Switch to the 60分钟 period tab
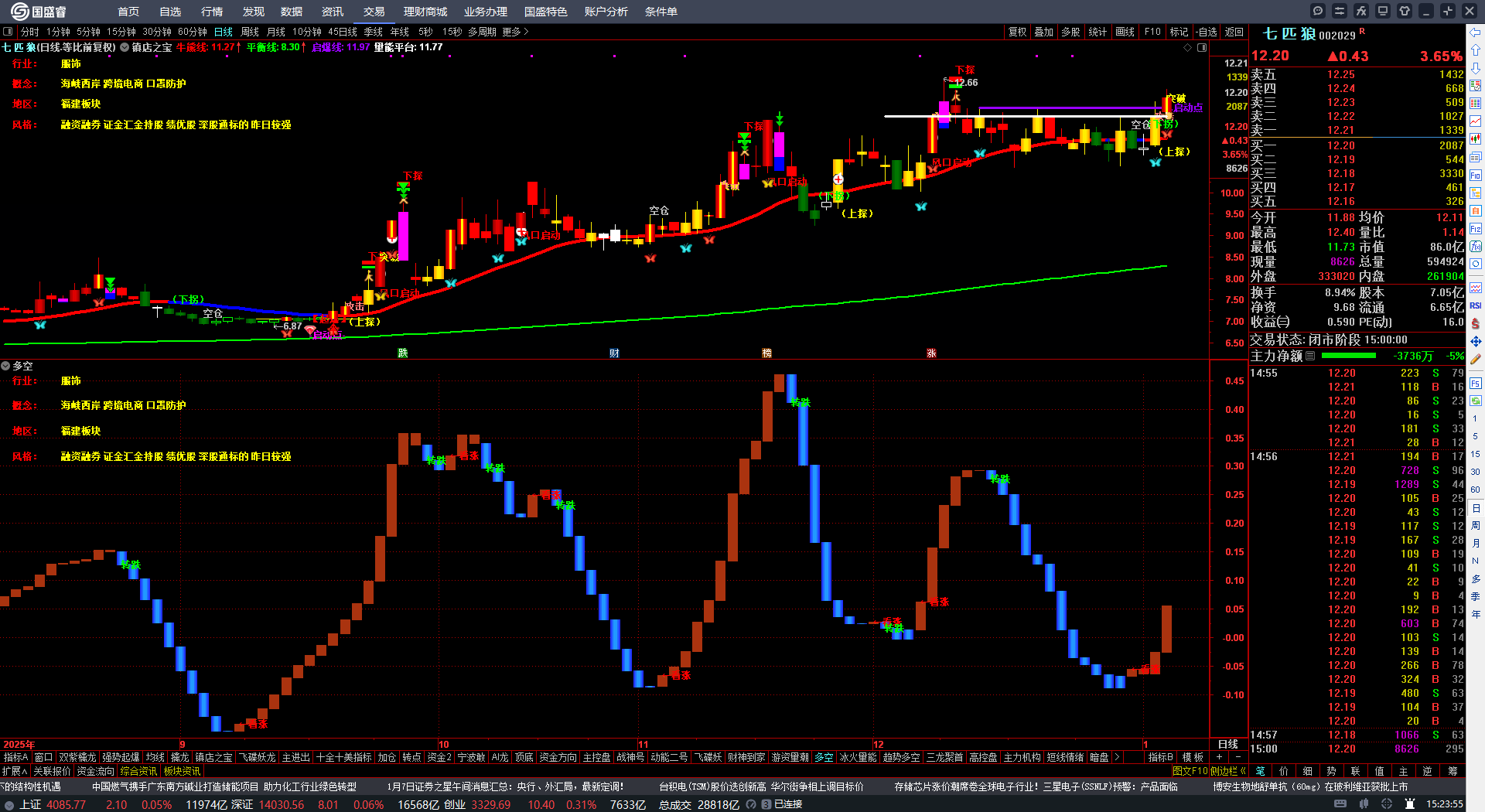 click(193, 32)
